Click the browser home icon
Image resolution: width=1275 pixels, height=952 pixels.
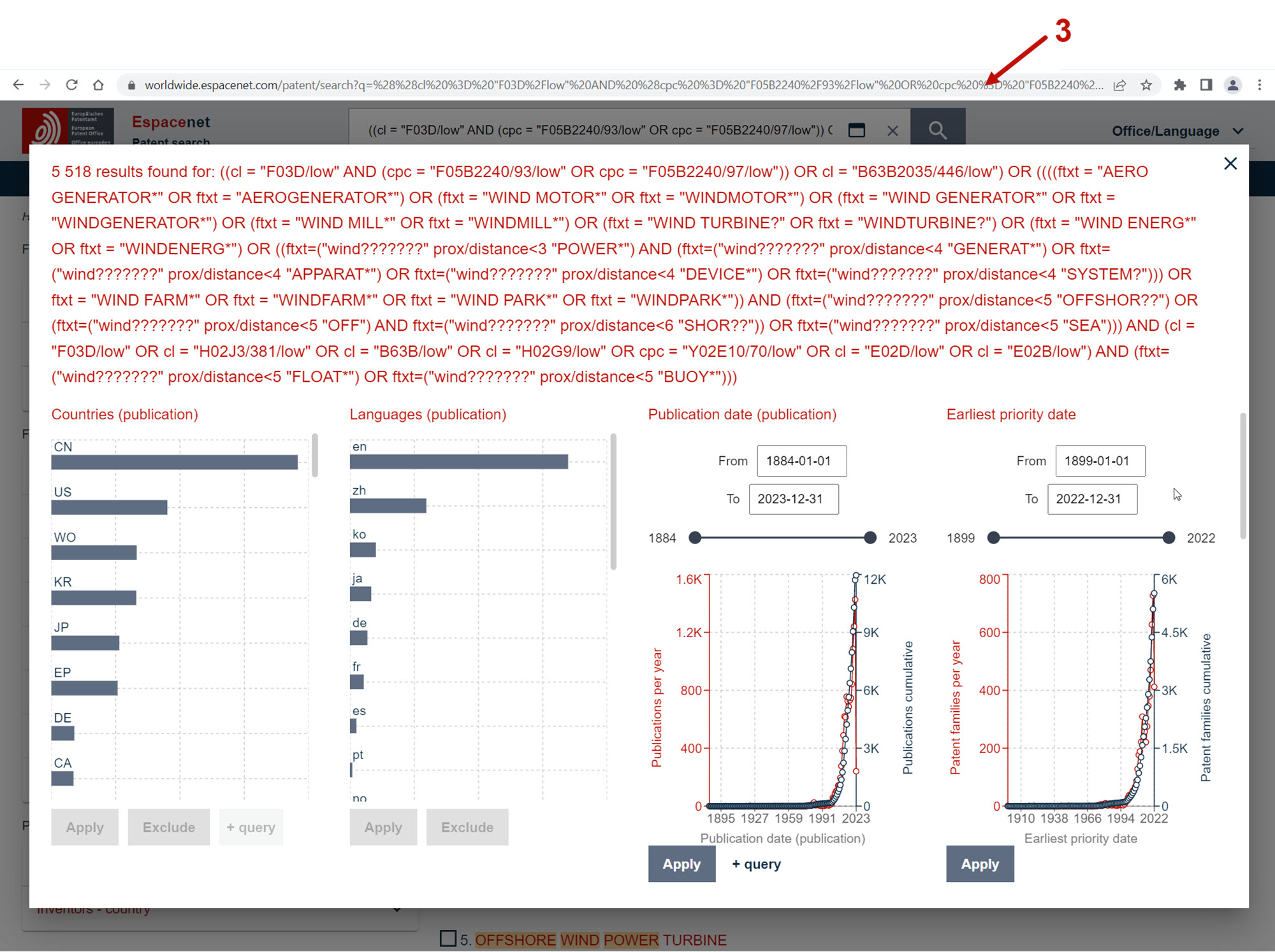(98, 85)
